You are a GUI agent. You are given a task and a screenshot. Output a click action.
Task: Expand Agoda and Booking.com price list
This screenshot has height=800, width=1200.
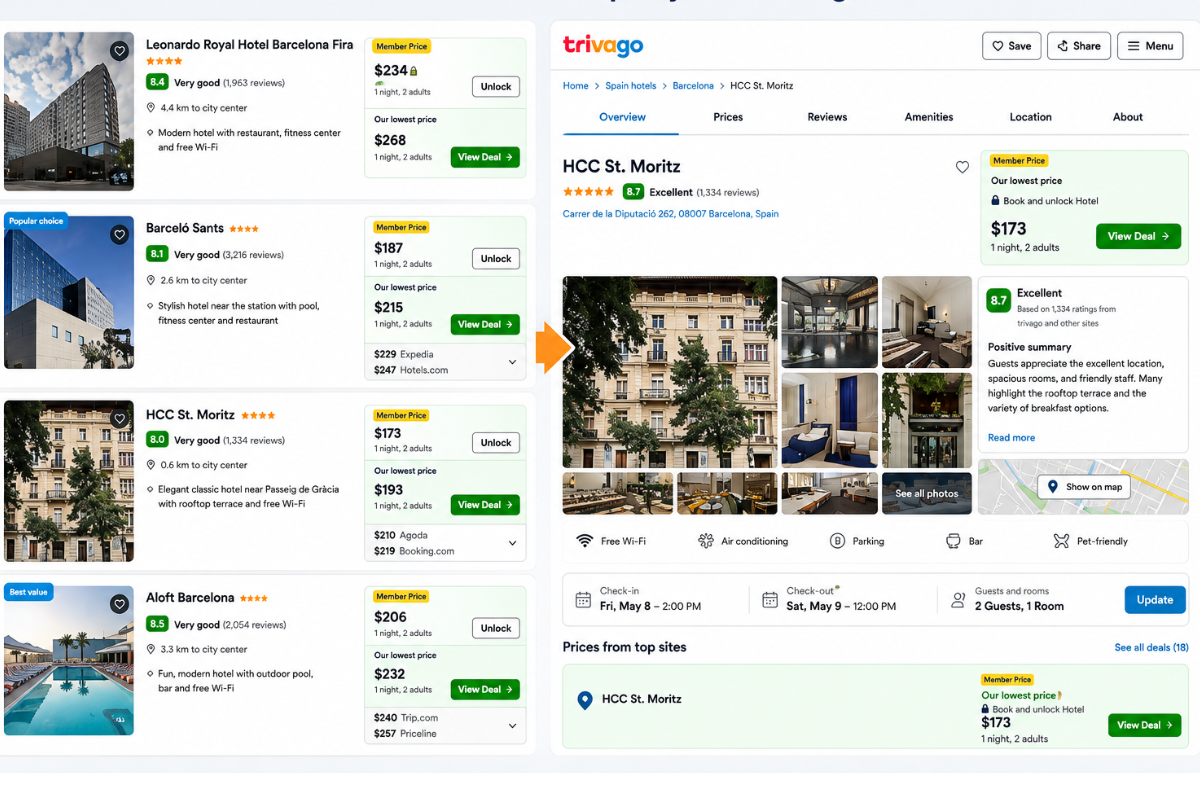pos(512,543)
